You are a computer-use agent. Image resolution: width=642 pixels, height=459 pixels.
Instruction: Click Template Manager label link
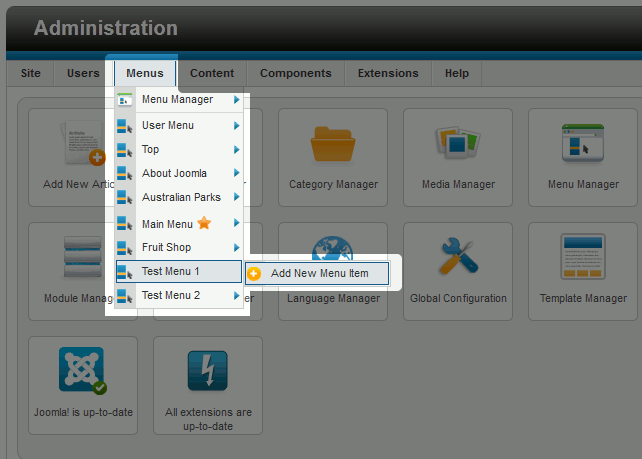pyautogui.click(x=583, y=298)
